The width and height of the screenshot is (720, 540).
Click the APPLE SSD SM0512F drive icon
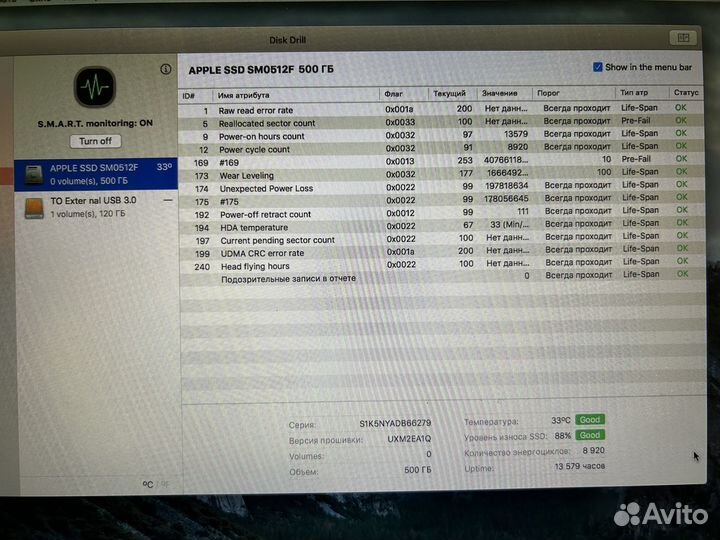pyautogui.click(x=34, y=175)
